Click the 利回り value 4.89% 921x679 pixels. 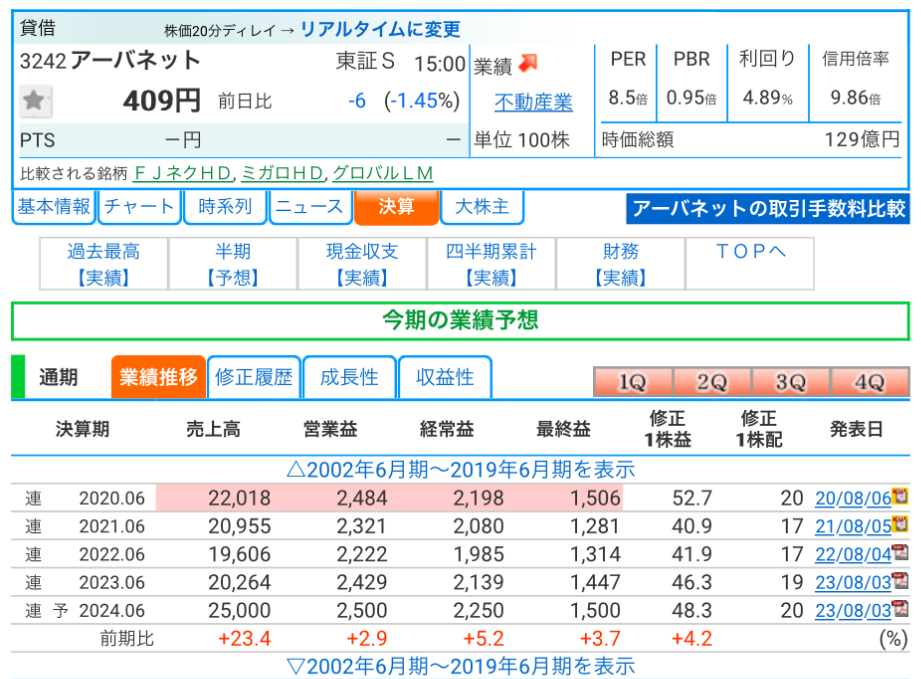768,98
